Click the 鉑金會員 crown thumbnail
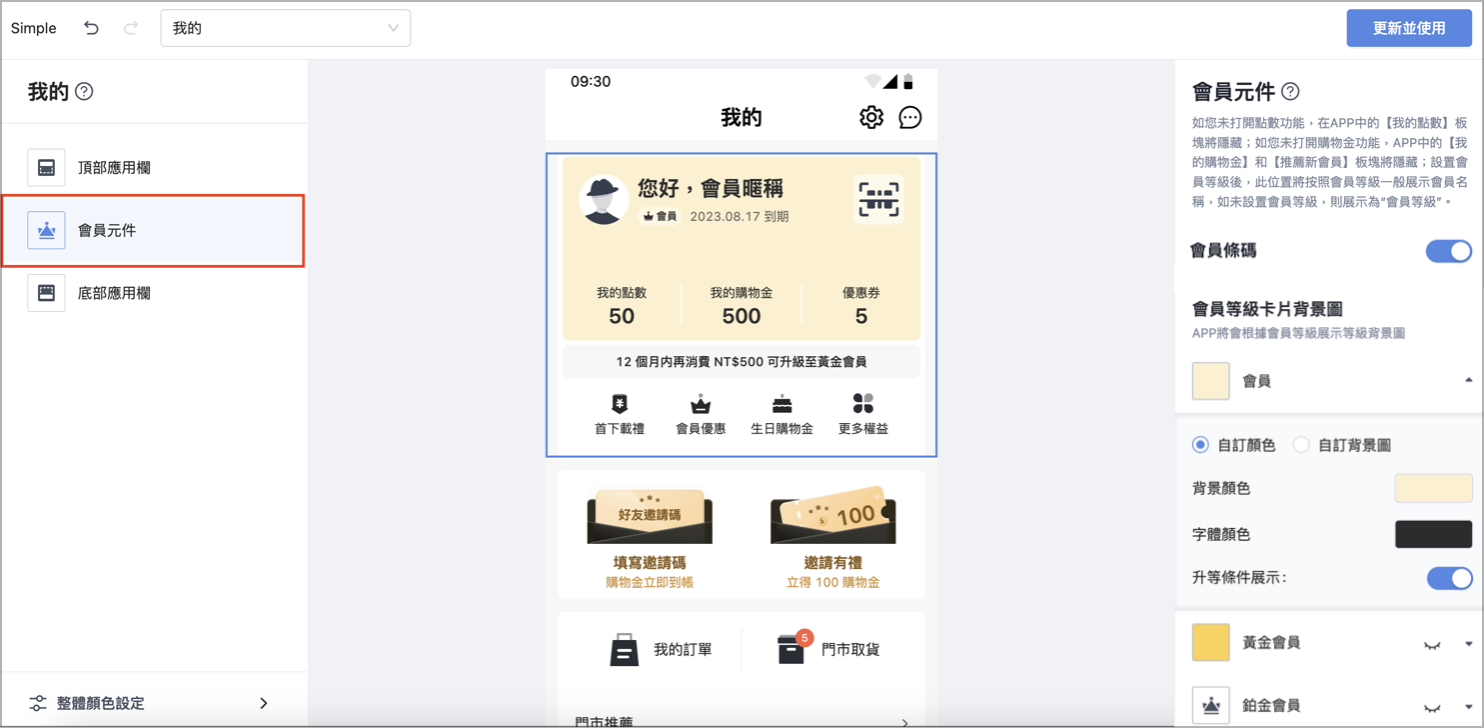 click(1211, 705)
